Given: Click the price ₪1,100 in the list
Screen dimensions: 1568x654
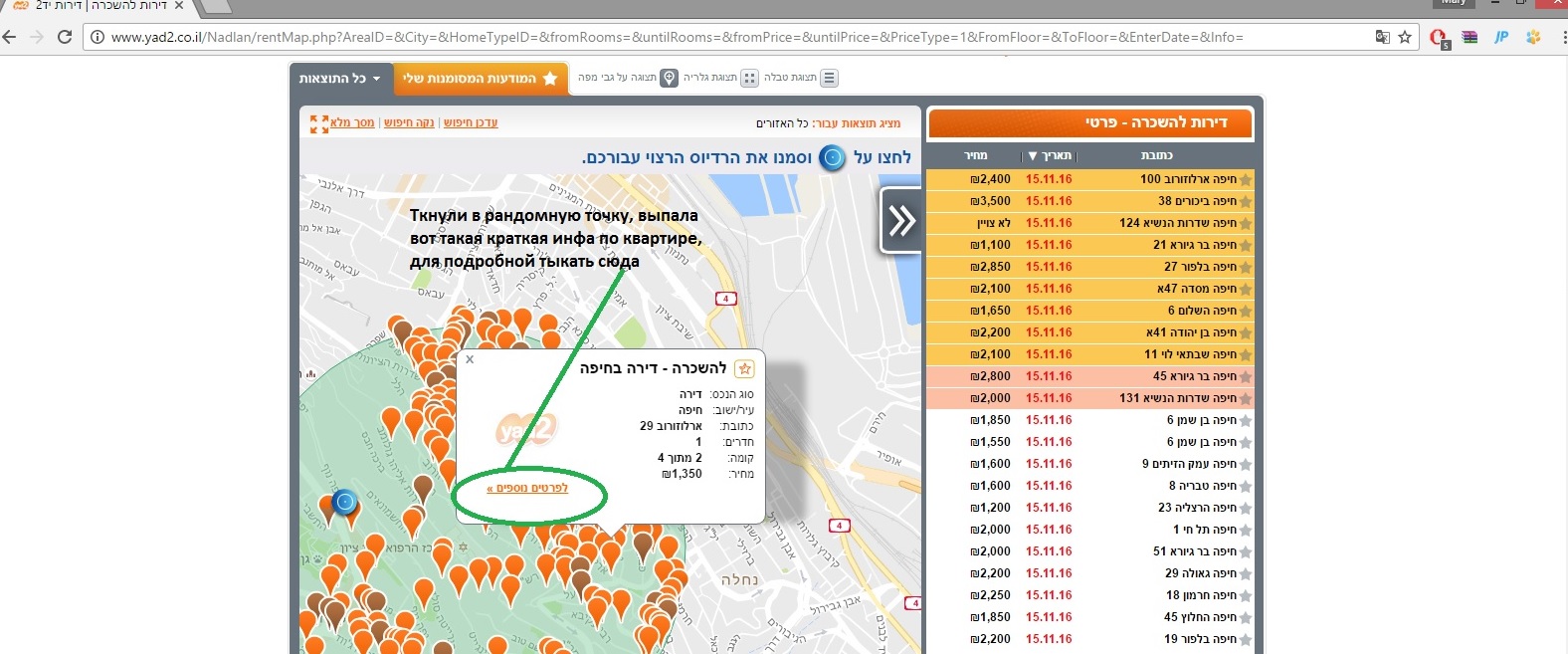Looking at the screenshot, I should pyautogui.click(x=990, y=245).
